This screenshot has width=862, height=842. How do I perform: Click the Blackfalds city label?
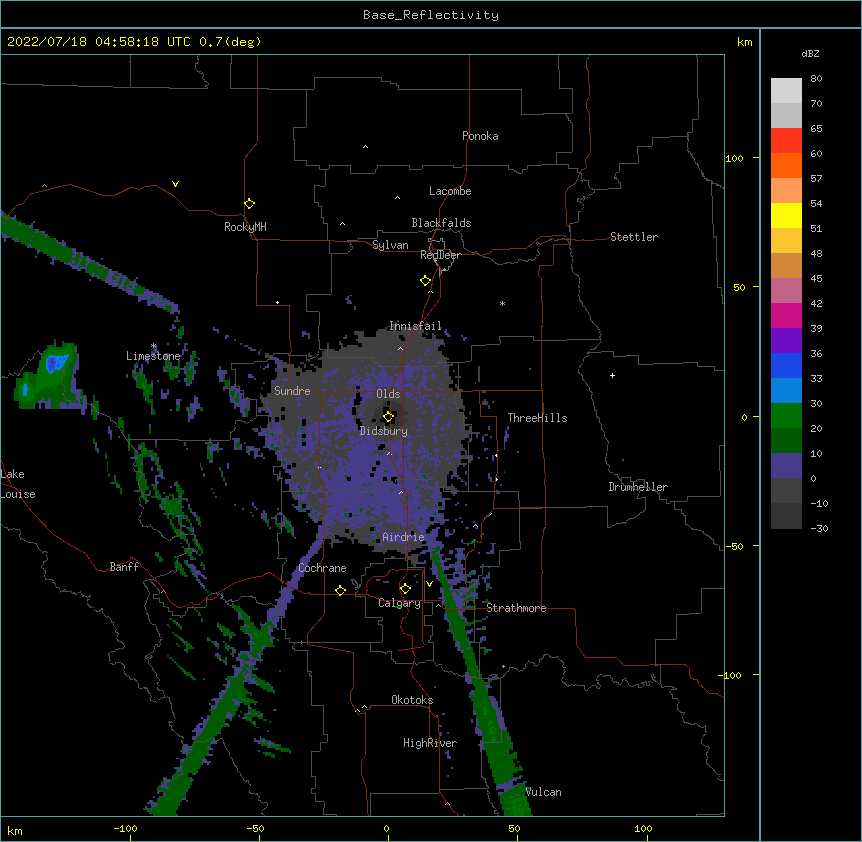441,223
